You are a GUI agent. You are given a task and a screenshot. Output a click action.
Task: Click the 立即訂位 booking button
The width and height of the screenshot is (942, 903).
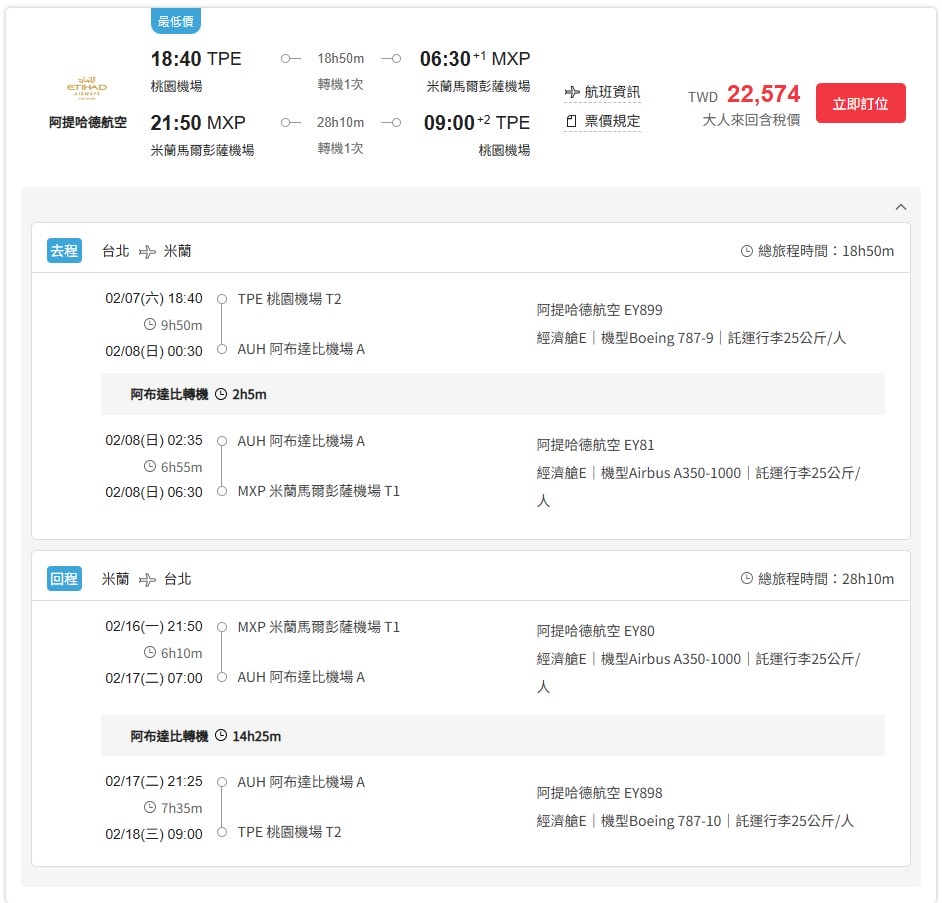[860, 103]
